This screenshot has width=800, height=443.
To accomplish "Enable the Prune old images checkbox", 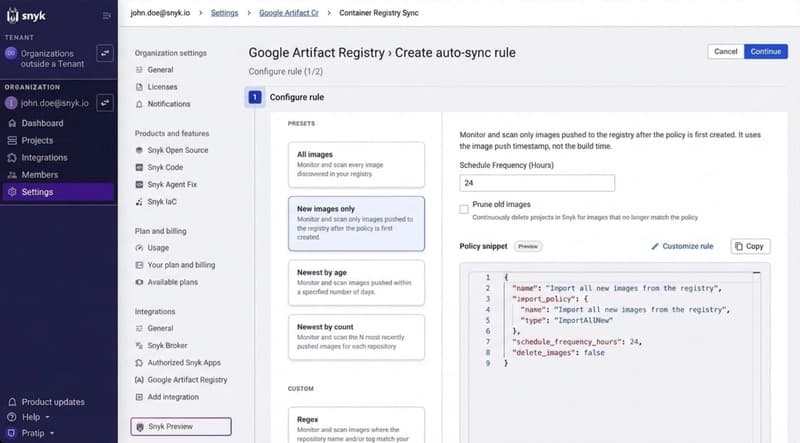I will pyautogui.click(x=464, y=208).
